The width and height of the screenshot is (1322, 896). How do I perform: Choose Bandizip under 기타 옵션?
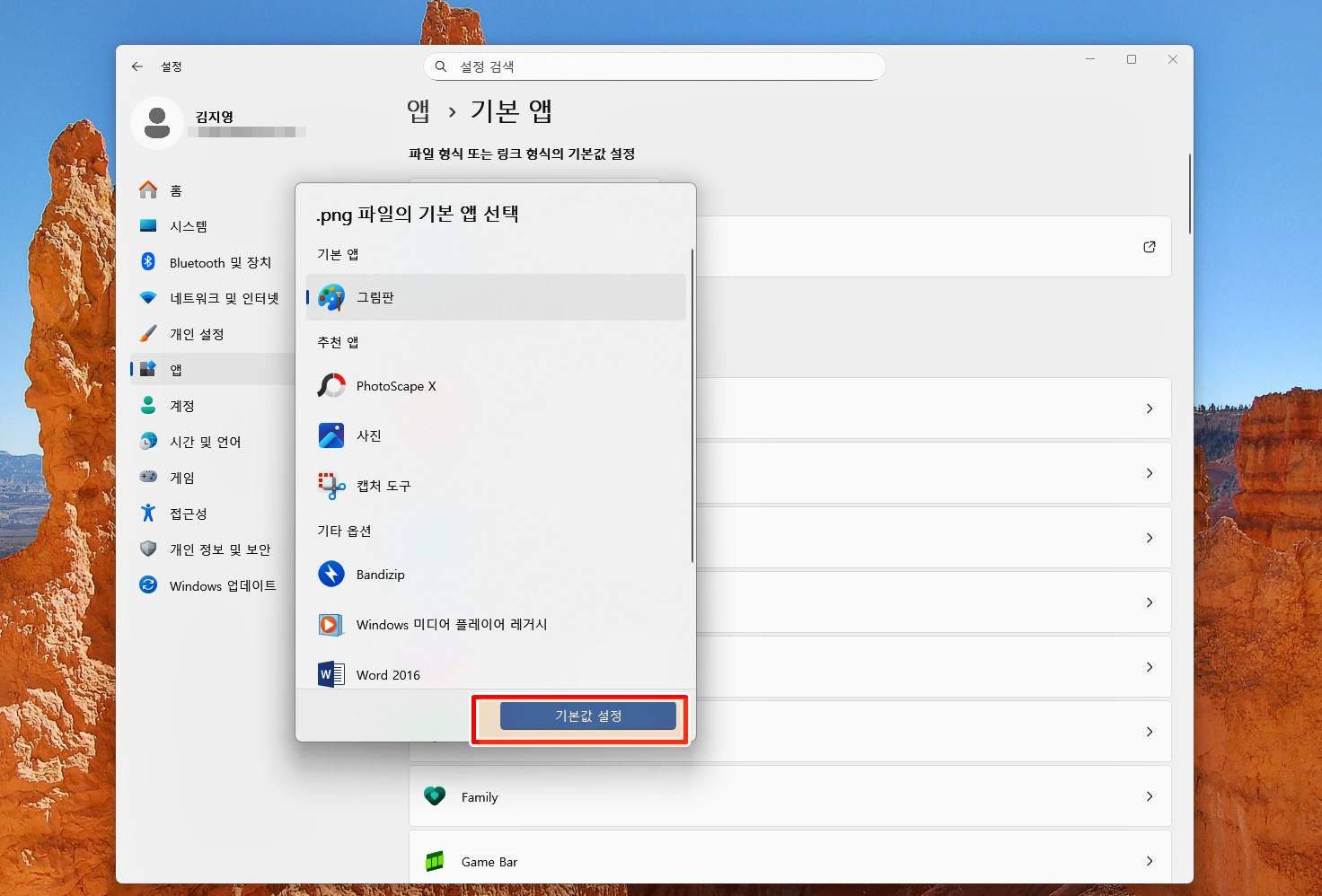(496, 575)
